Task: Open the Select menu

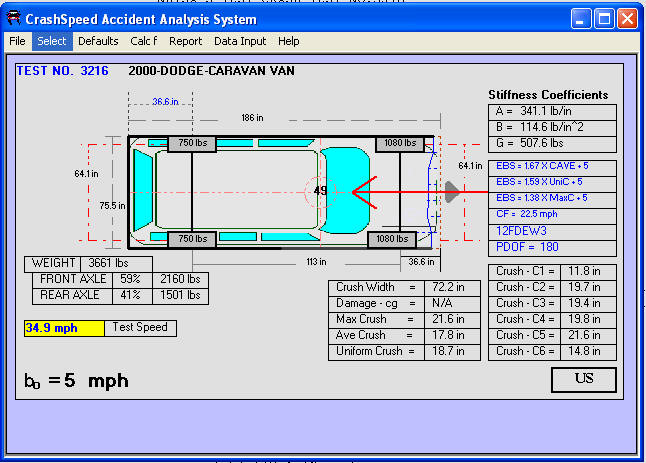Action: coord(52,41)
